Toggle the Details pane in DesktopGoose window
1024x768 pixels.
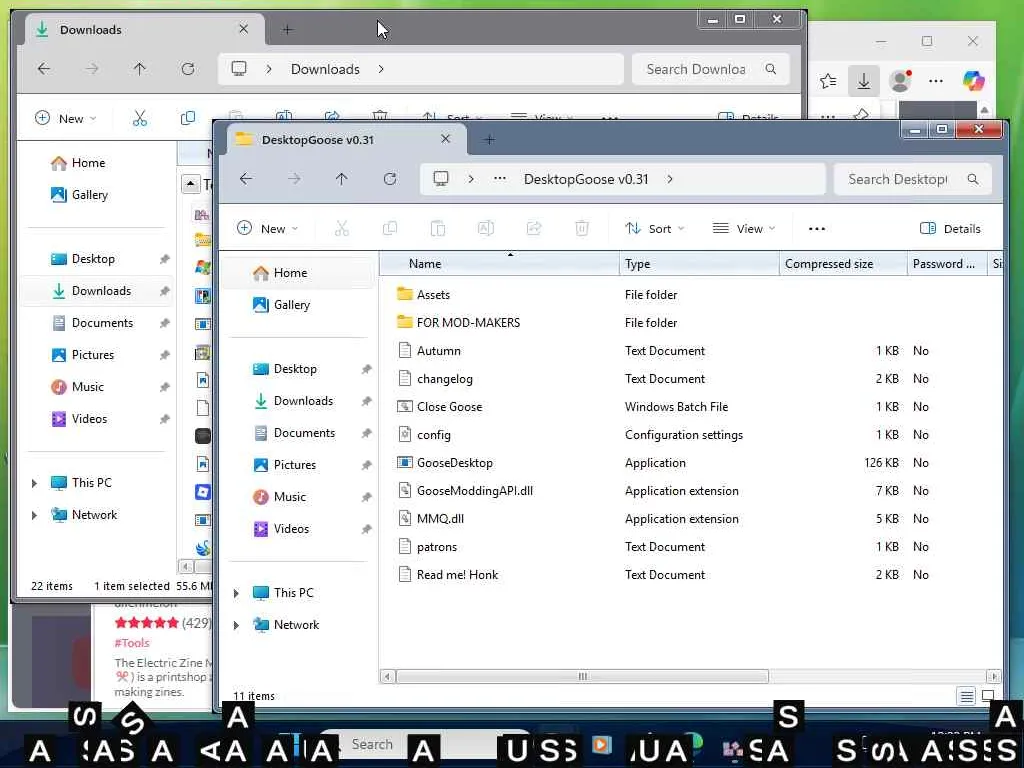(x=950, y=229)
